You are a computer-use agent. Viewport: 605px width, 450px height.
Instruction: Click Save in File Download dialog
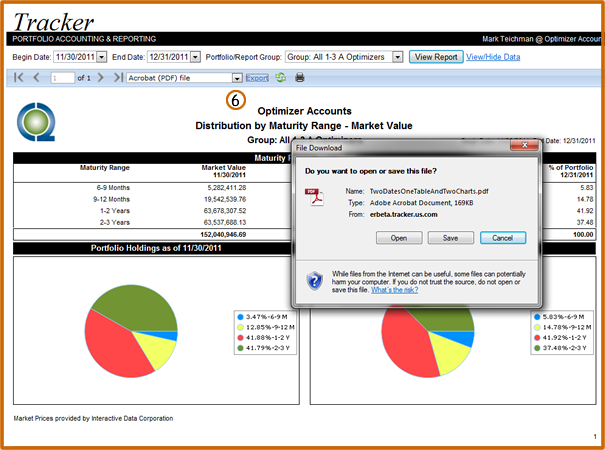(x=450, y=238)
